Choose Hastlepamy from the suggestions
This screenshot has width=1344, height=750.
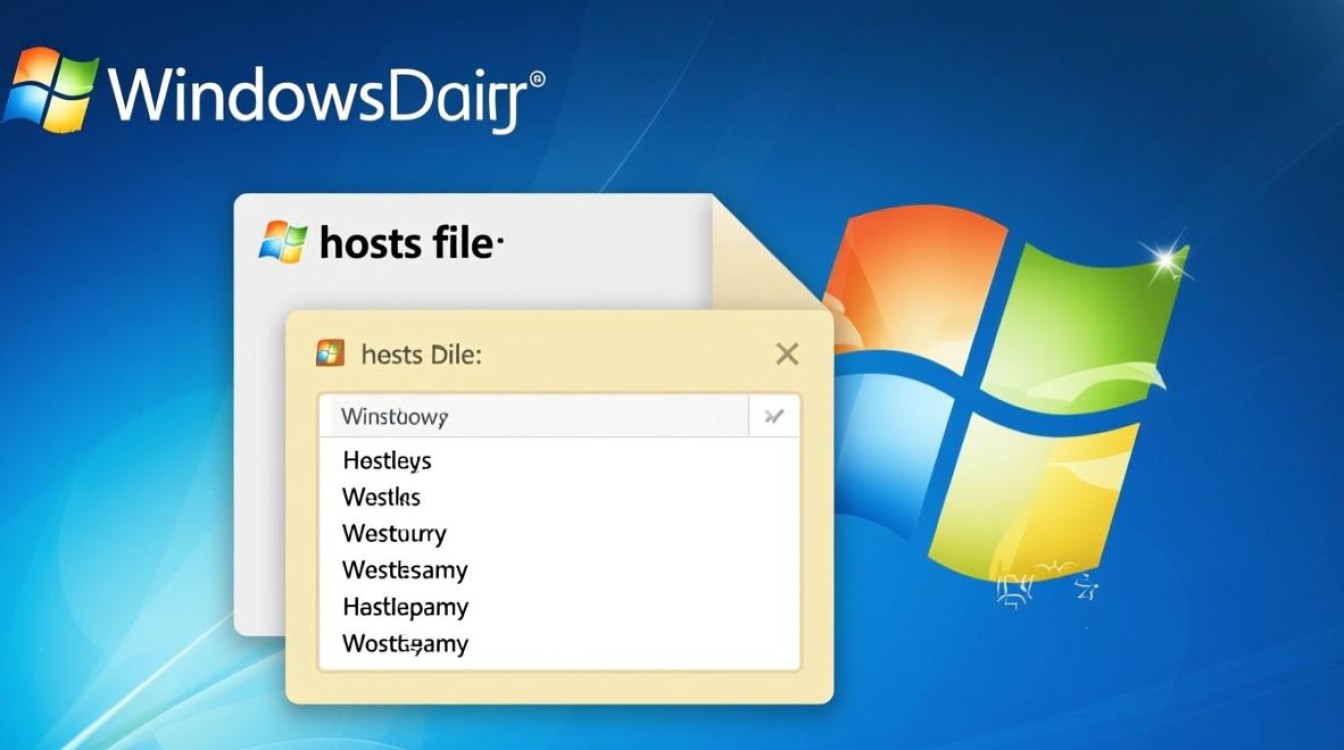tap(403, 607)
